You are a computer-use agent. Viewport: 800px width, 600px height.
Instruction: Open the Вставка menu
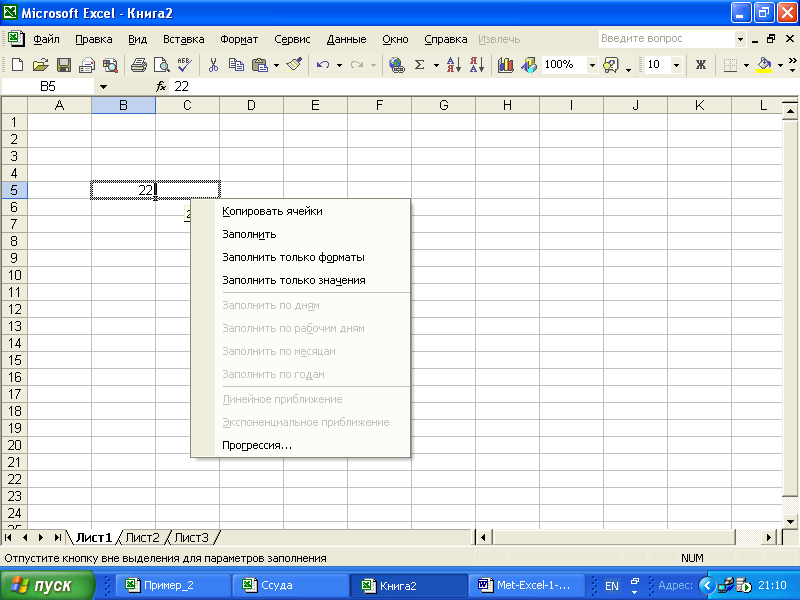click(184, 39)
